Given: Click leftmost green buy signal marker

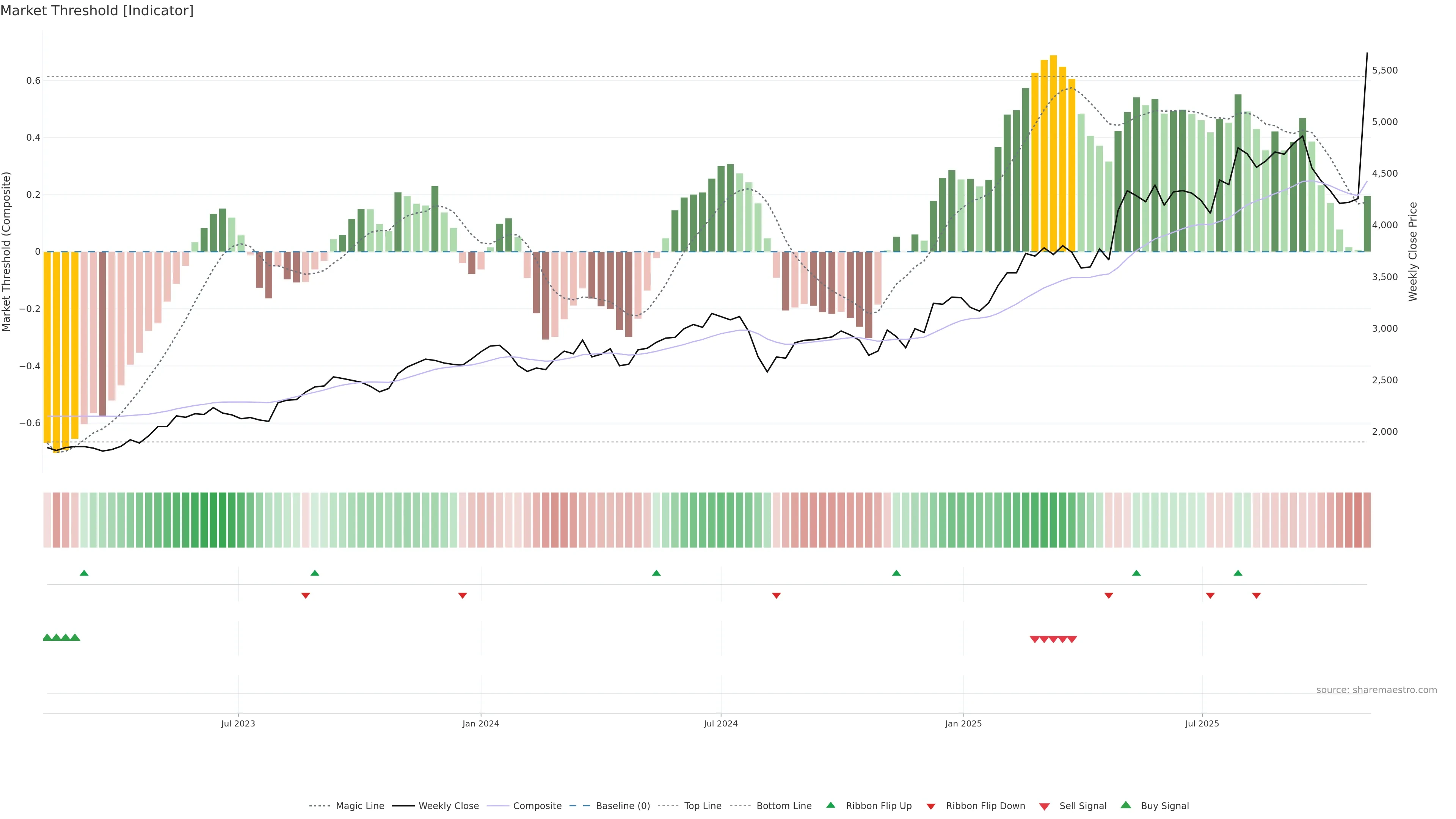Looking at the screenshot, I should pos(47,637).
